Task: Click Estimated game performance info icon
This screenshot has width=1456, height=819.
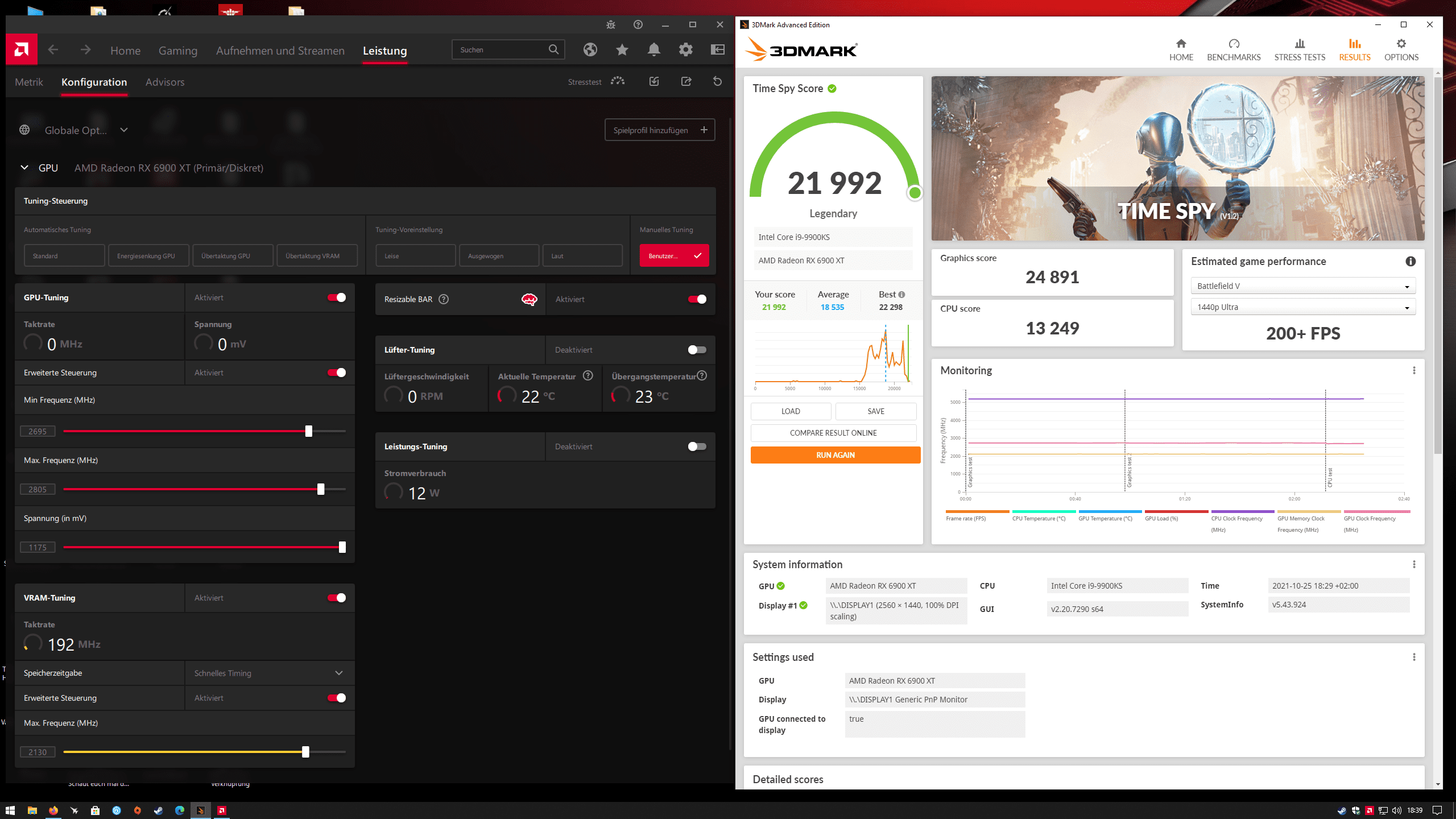Action: (x=1410, y=261)
